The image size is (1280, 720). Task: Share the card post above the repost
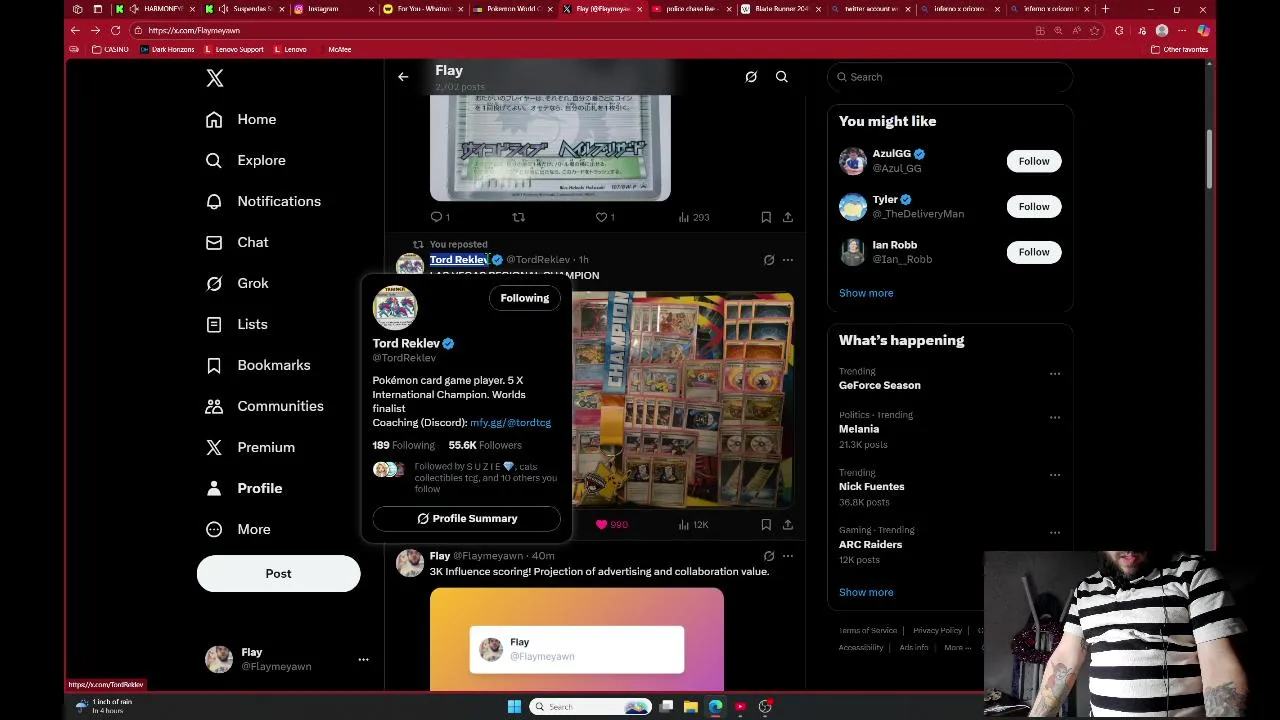(788, 217)
